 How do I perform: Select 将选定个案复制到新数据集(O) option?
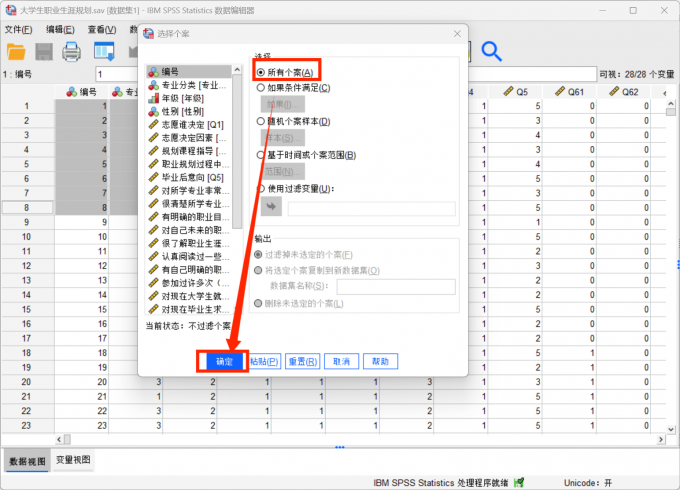tap(258, 271)
